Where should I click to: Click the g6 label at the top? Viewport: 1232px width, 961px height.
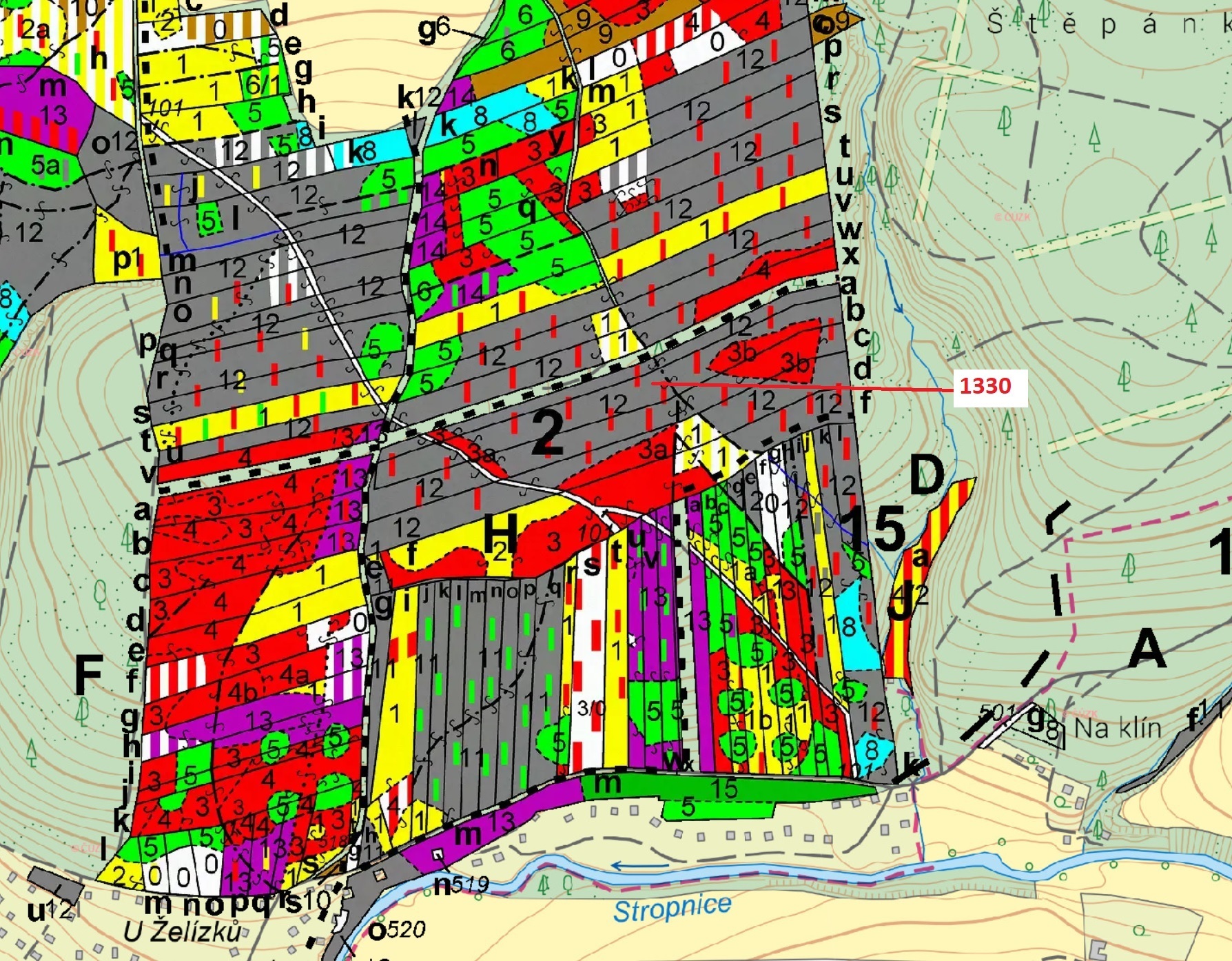(434, 30)
